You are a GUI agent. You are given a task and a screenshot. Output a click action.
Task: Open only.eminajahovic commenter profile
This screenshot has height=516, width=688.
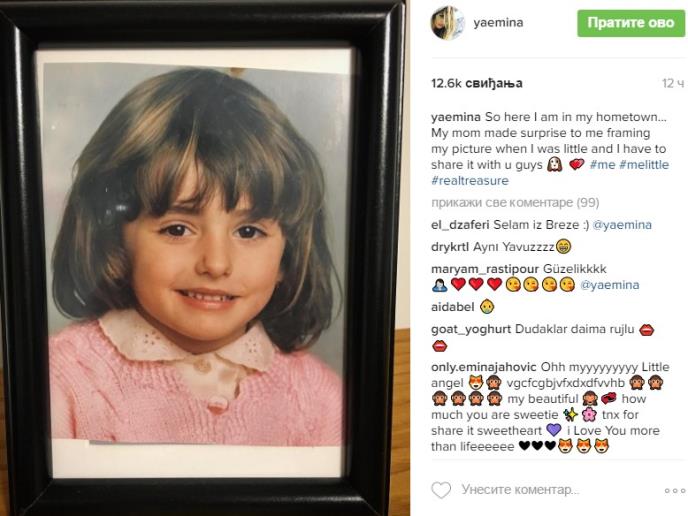point(484,367)
